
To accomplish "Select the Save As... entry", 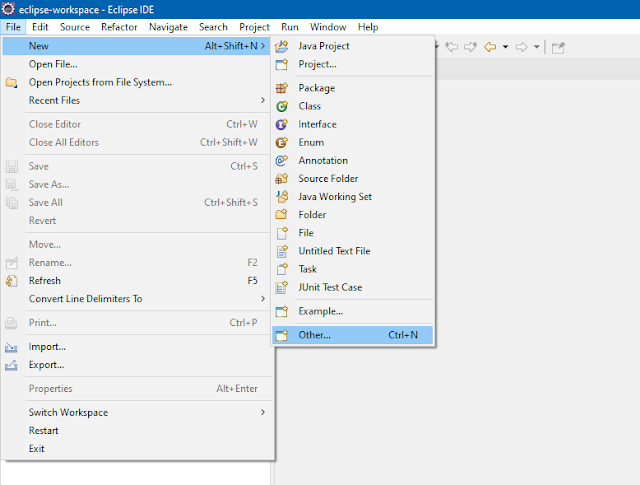I will tap(137, 185).
